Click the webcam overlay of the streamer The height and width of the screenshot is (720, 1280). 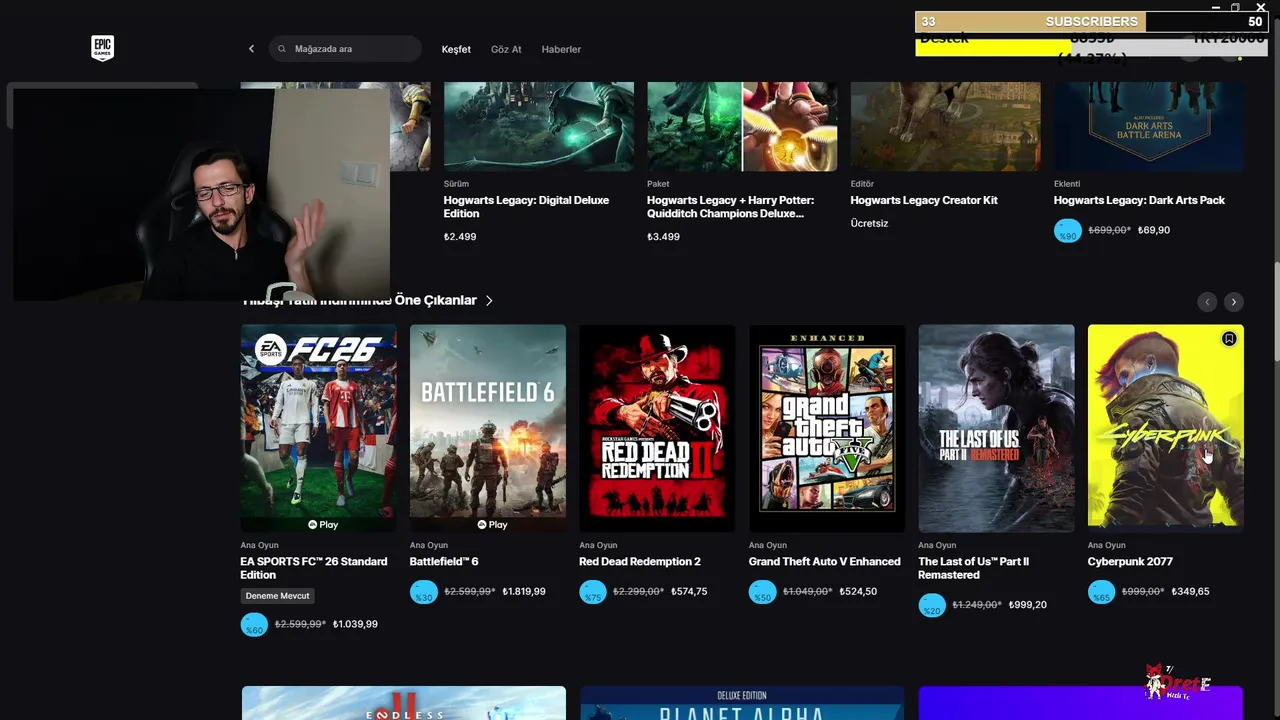[x=201, y=194]
